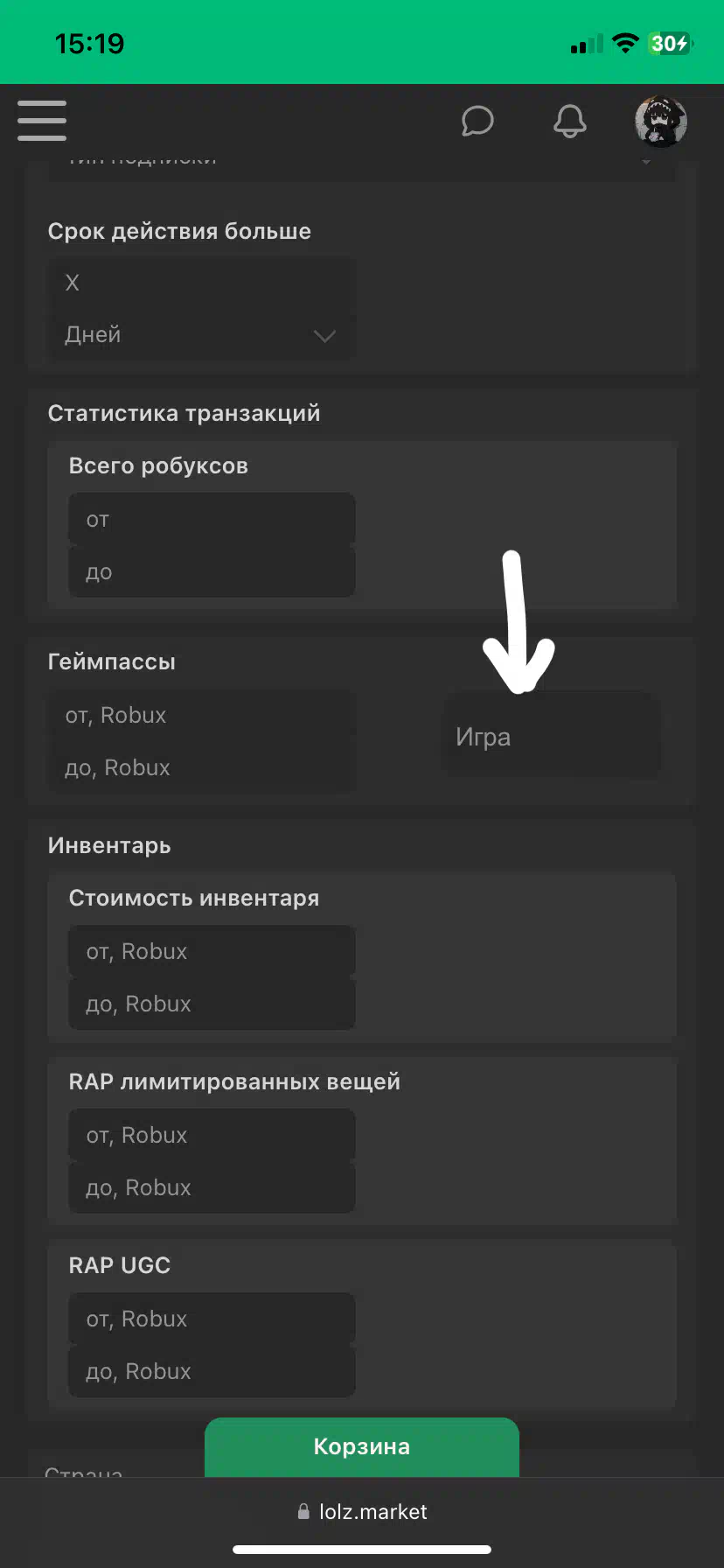Focus the X validity days field

point(202,283)
